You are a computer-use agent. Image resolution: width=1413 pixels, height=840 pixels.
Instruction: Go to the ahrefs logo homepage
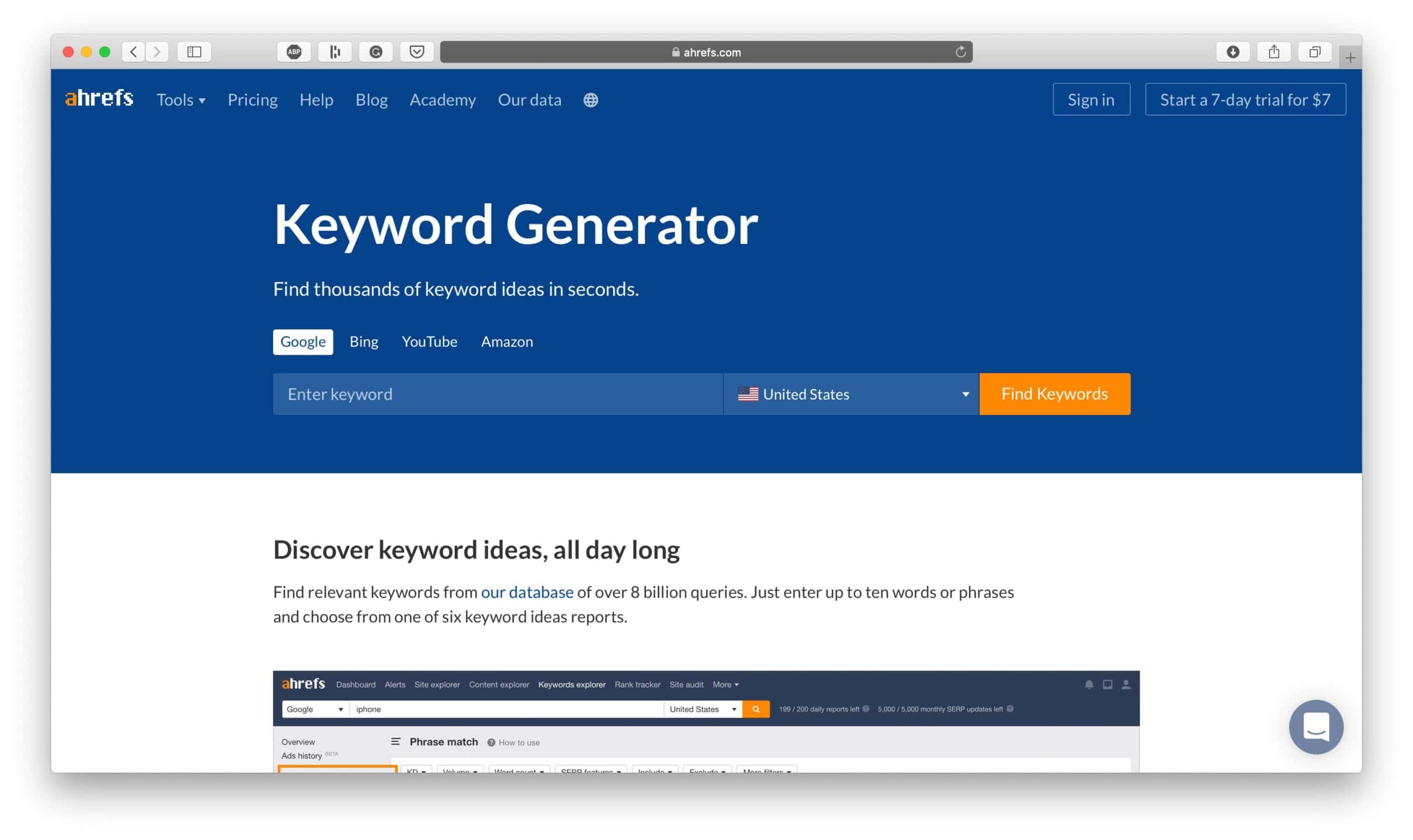[100, 98]
